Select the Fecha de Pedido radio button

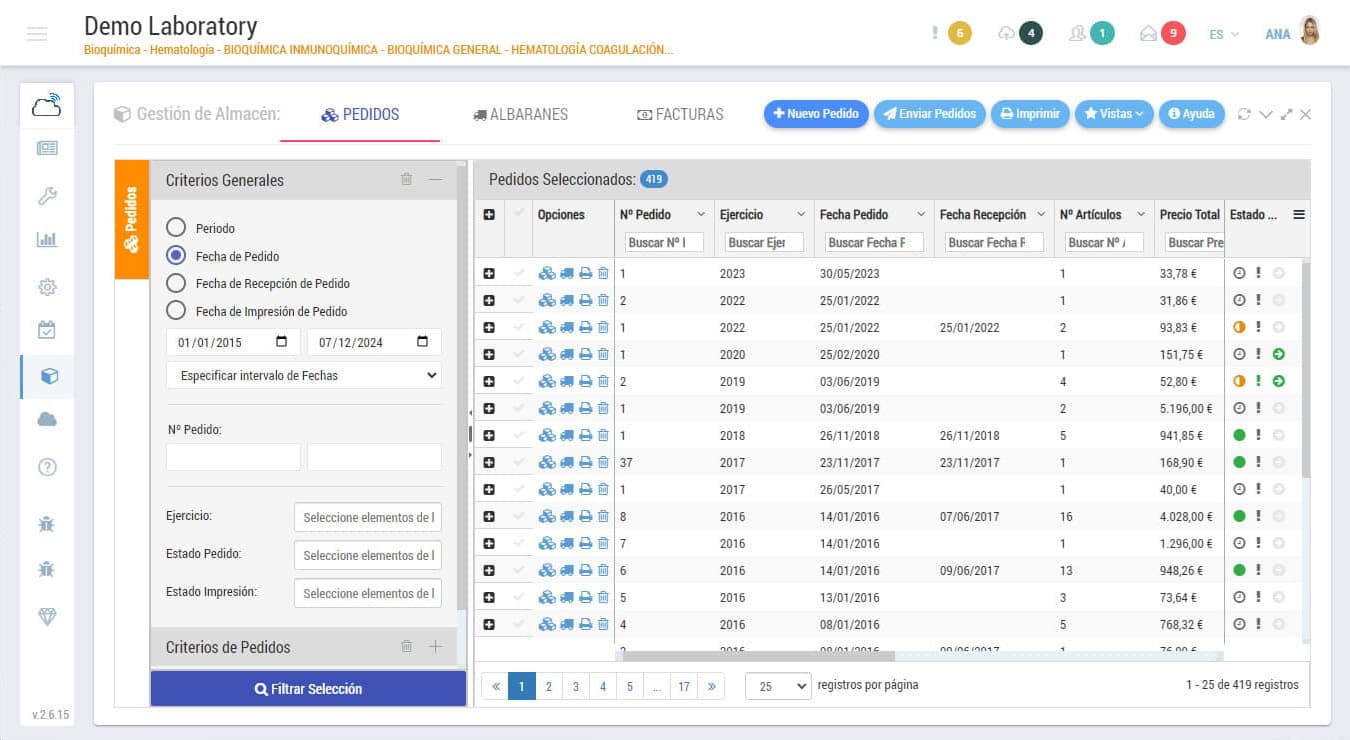click(176, 255)
